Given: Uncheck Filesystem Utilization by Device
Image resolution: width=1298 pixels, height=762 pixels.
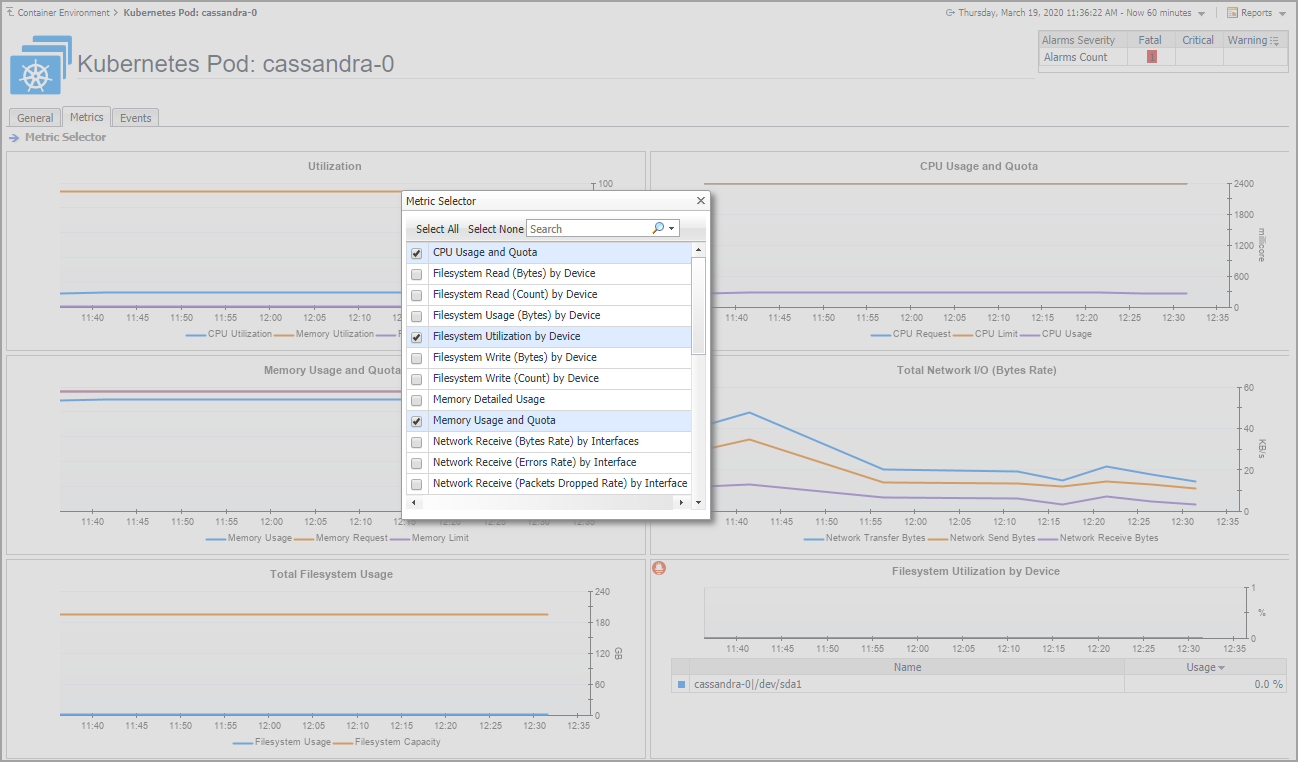Looking at the screenshot, I should pyautogui.click(x=416, y=337).
